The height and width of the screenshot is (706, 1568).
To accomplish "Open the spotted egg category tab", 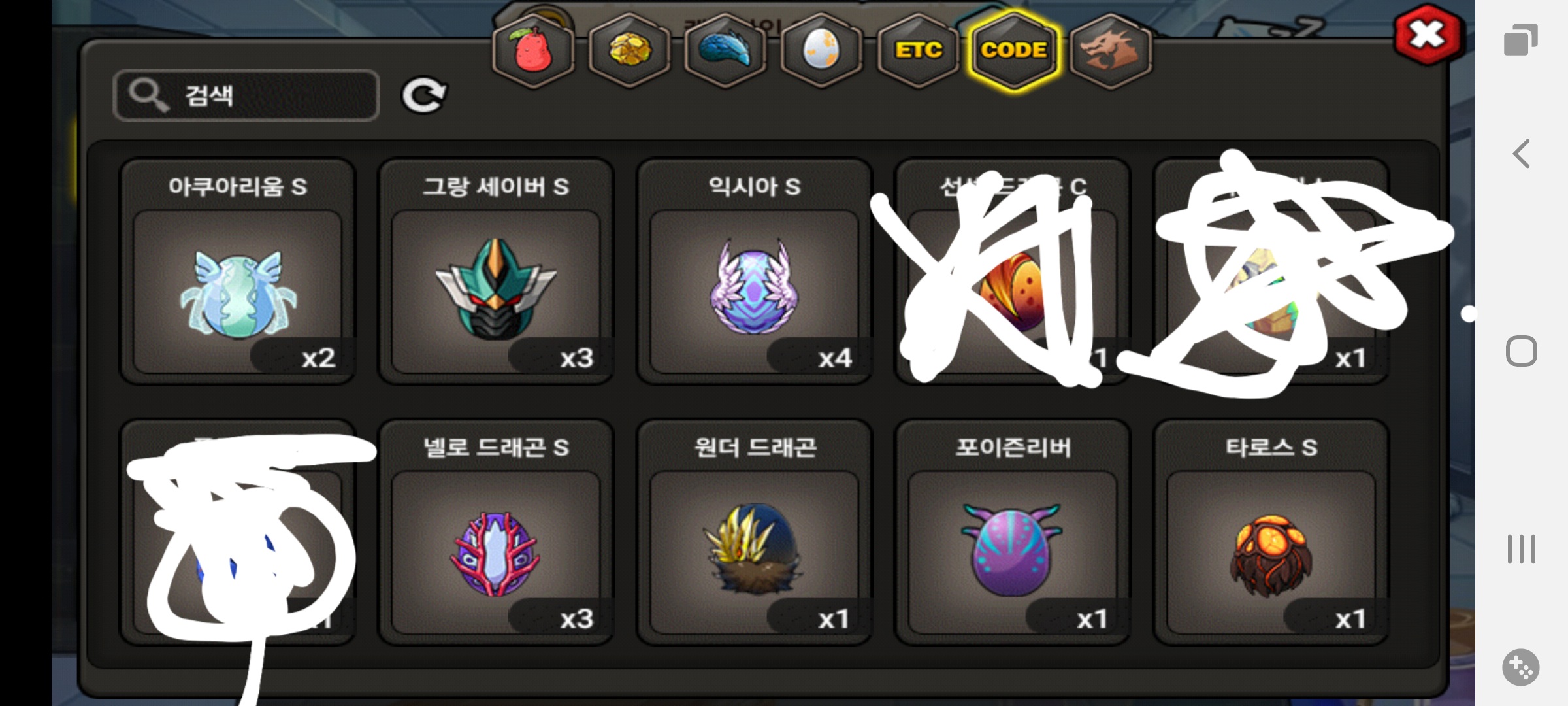I will [821, 50].
